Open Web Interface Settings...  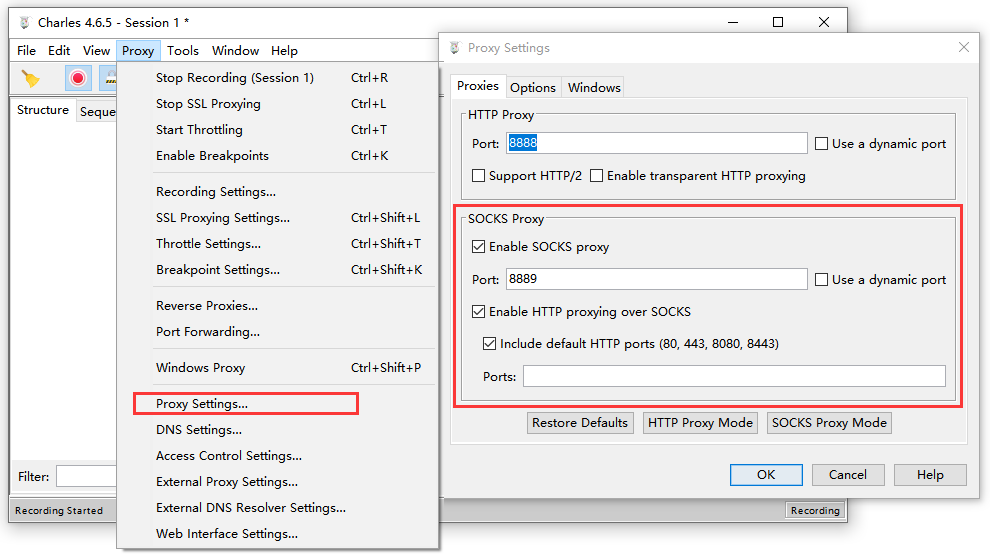pyautogui.click(x=278, y=534)
